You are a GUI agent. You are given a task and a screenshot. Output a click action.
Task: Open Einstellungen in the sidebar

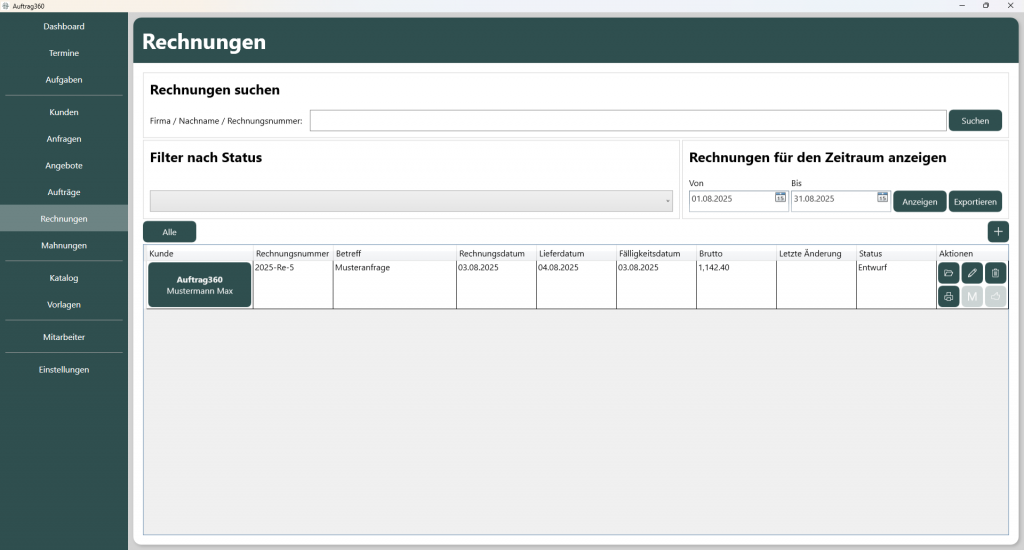(64, 369)
